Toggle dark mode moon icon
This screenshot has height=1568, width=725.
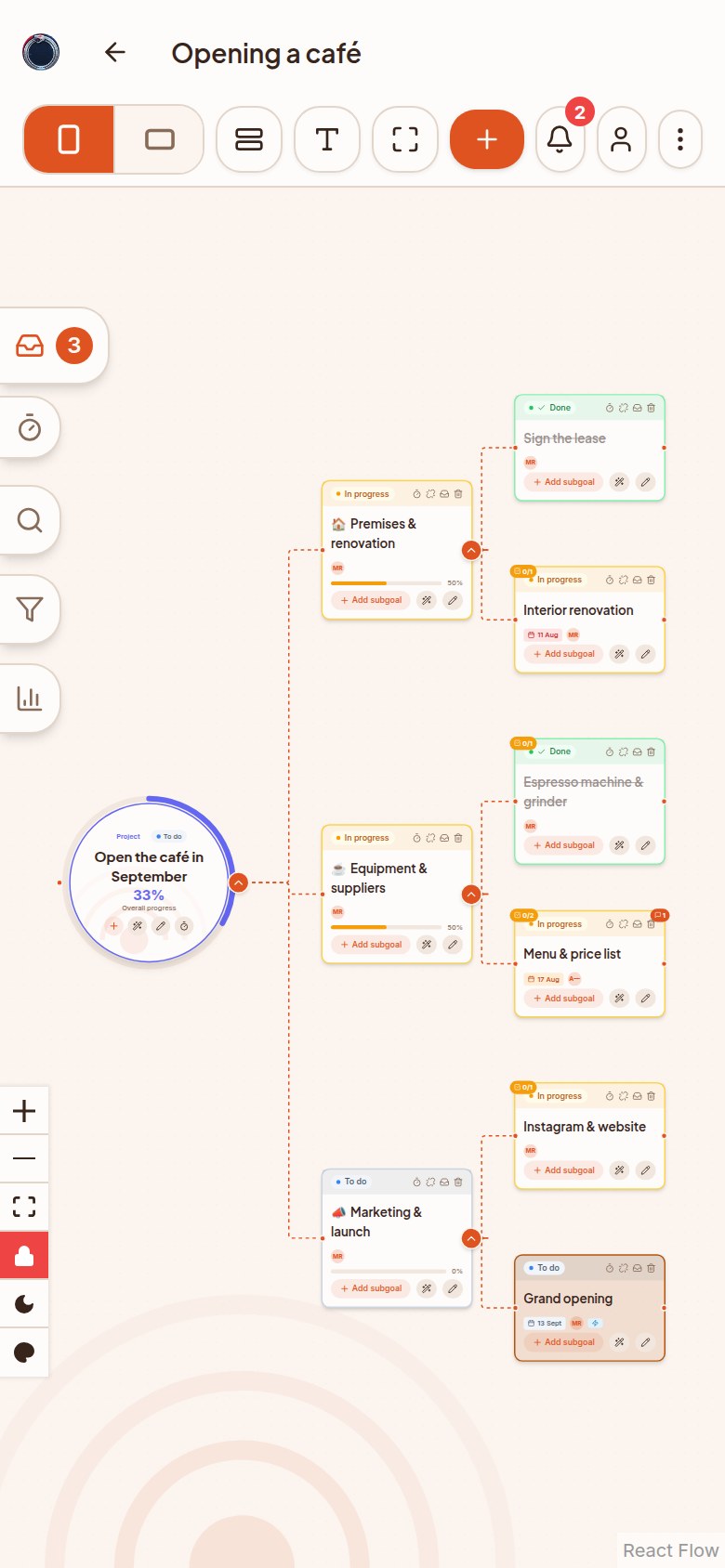24,1304
